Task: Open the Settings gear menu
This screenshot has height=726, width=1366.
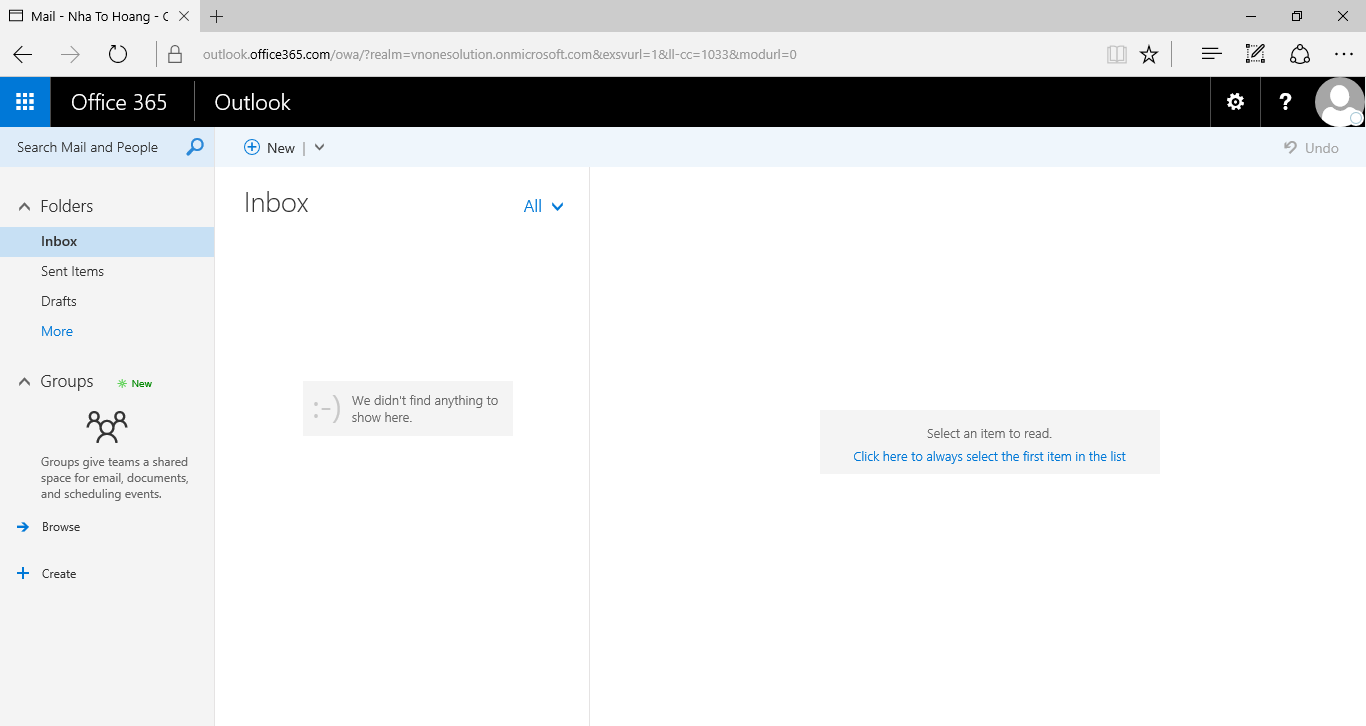Action: coord(1235,102)
